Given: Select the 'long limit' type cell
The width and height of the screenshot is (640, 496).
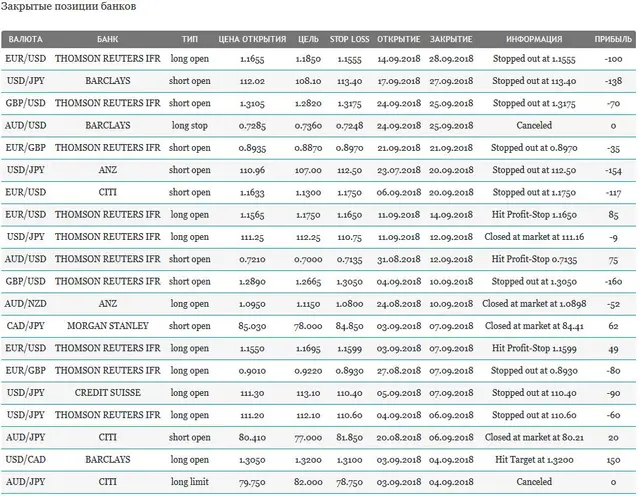Looking at the screenshot, I should tap(189, 482).
